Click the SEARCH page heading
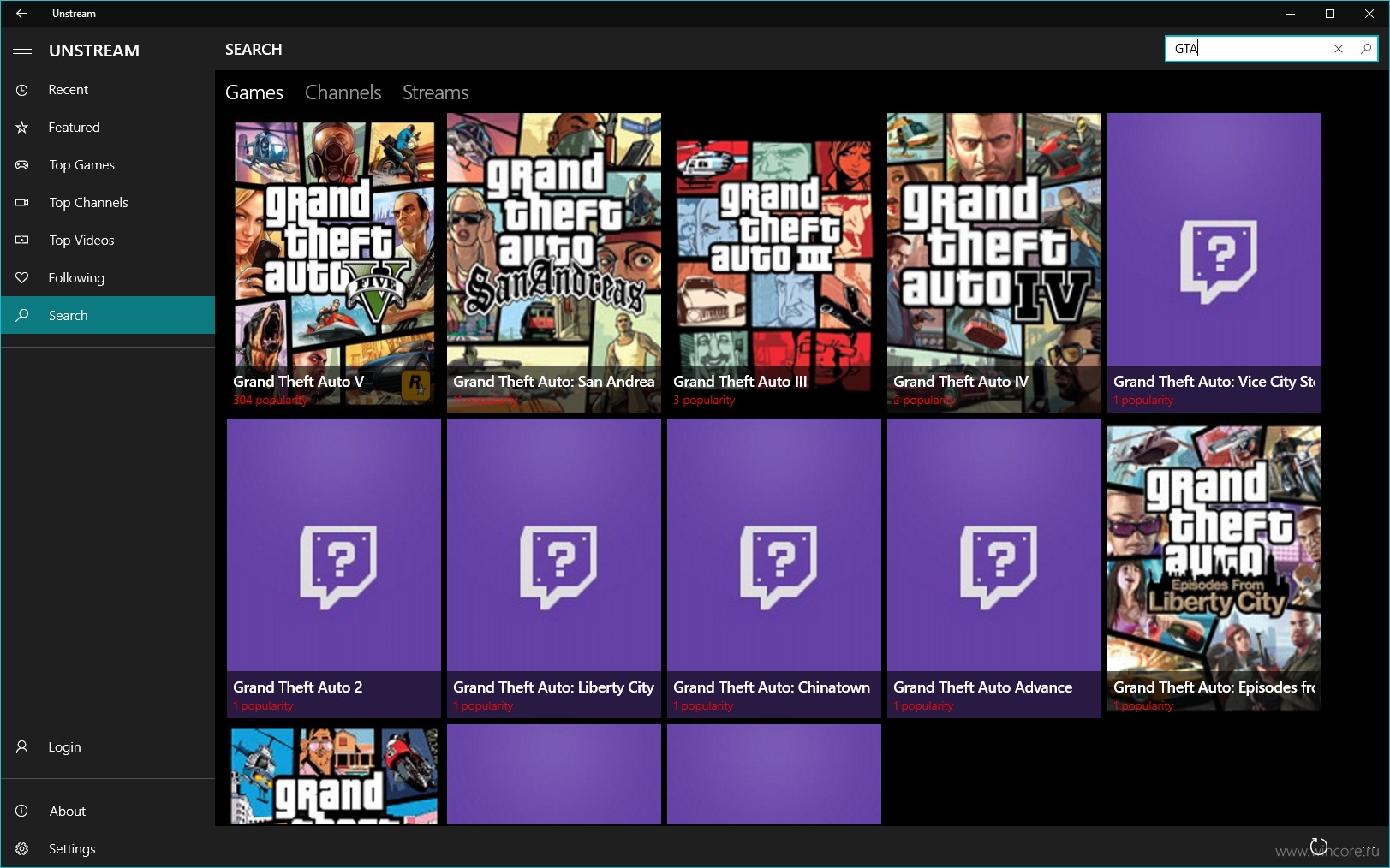The width and height of the screenshot is (1390, 868). [x=254, y=50]
